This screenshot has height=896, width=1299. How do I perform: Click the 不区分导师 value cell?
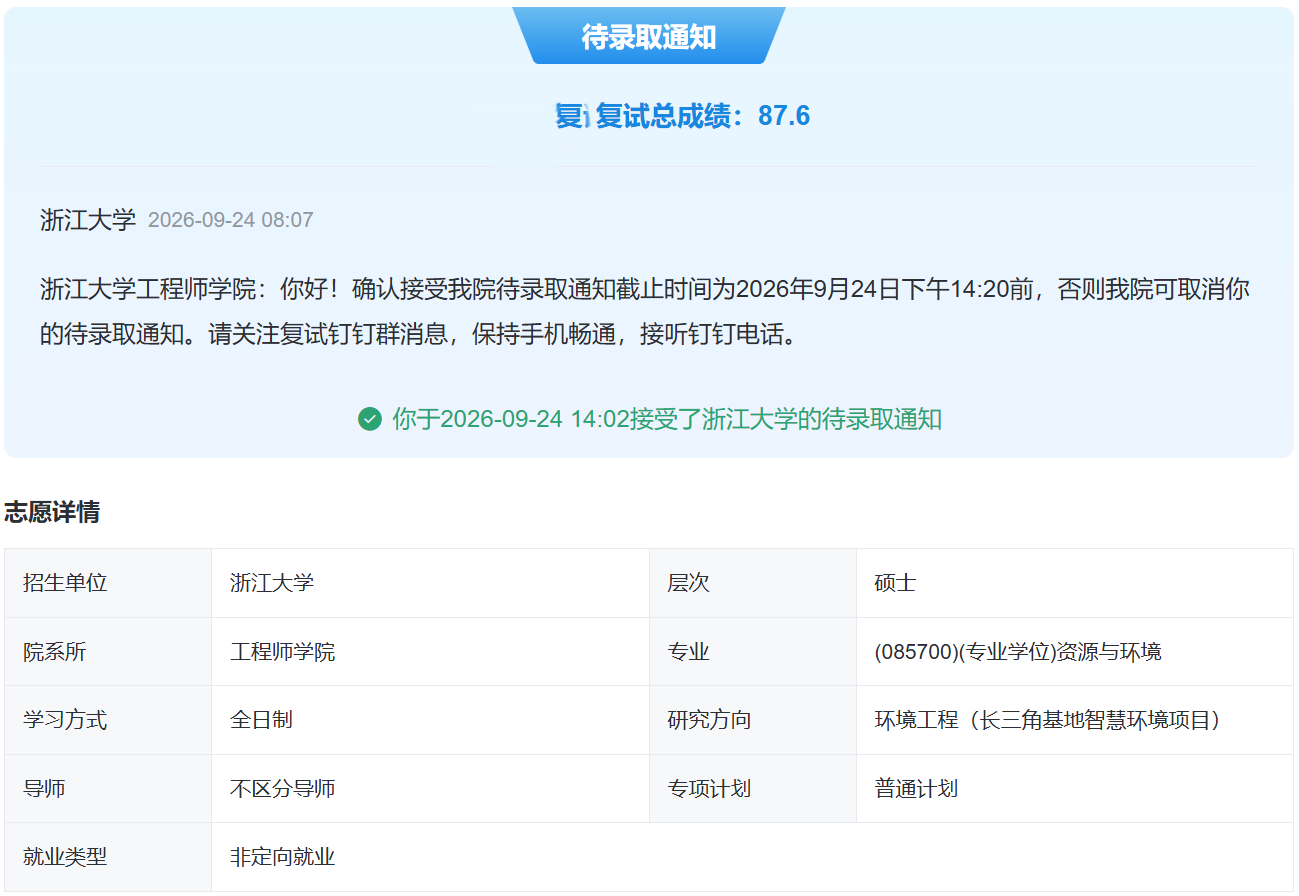click(430, 789)
